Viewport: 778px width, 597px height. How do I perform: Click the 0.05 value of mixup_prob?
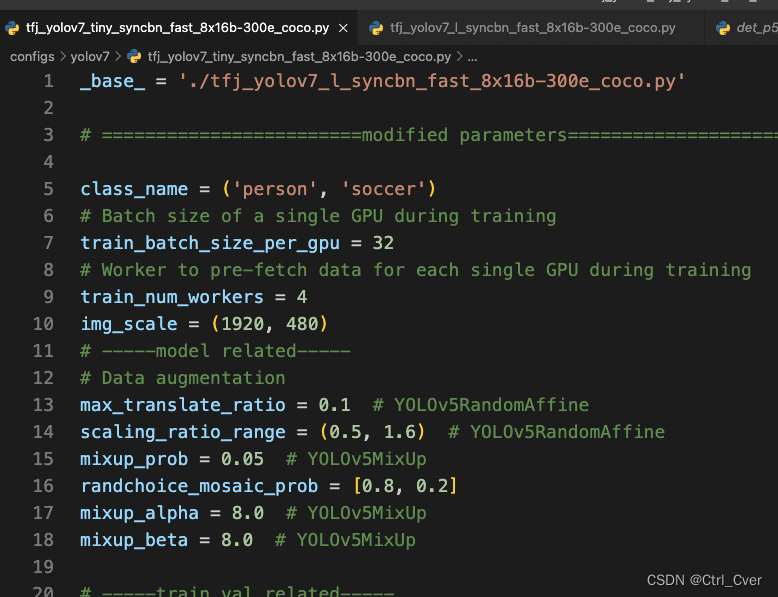(242, 459)
